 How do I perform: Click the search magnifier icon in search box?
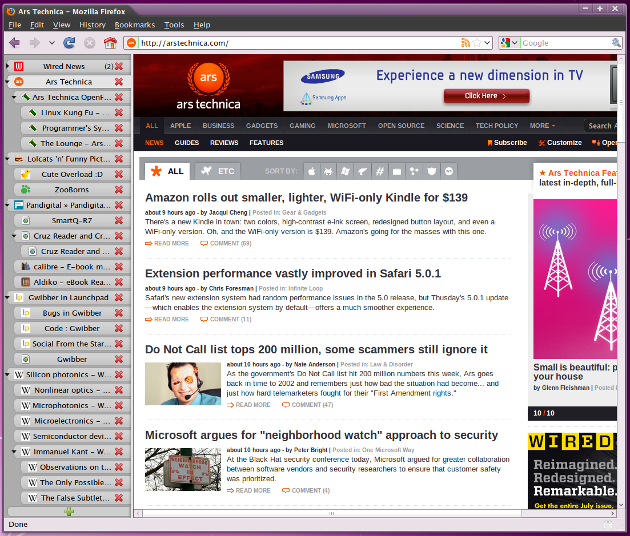pyautogui.click(x=616, y=43)
